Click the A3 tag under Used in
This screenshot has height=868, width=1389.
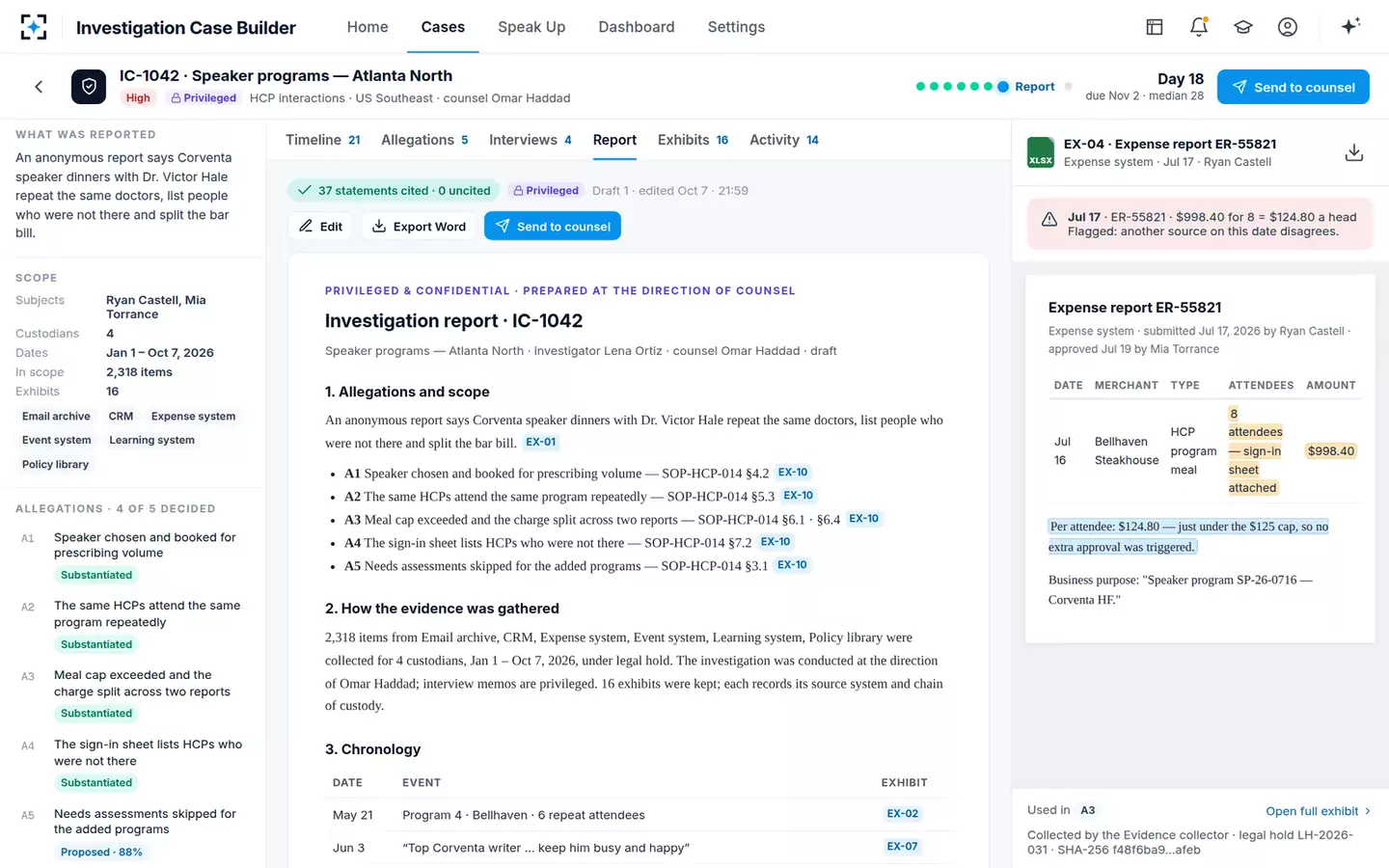[x=1088, y=810]
